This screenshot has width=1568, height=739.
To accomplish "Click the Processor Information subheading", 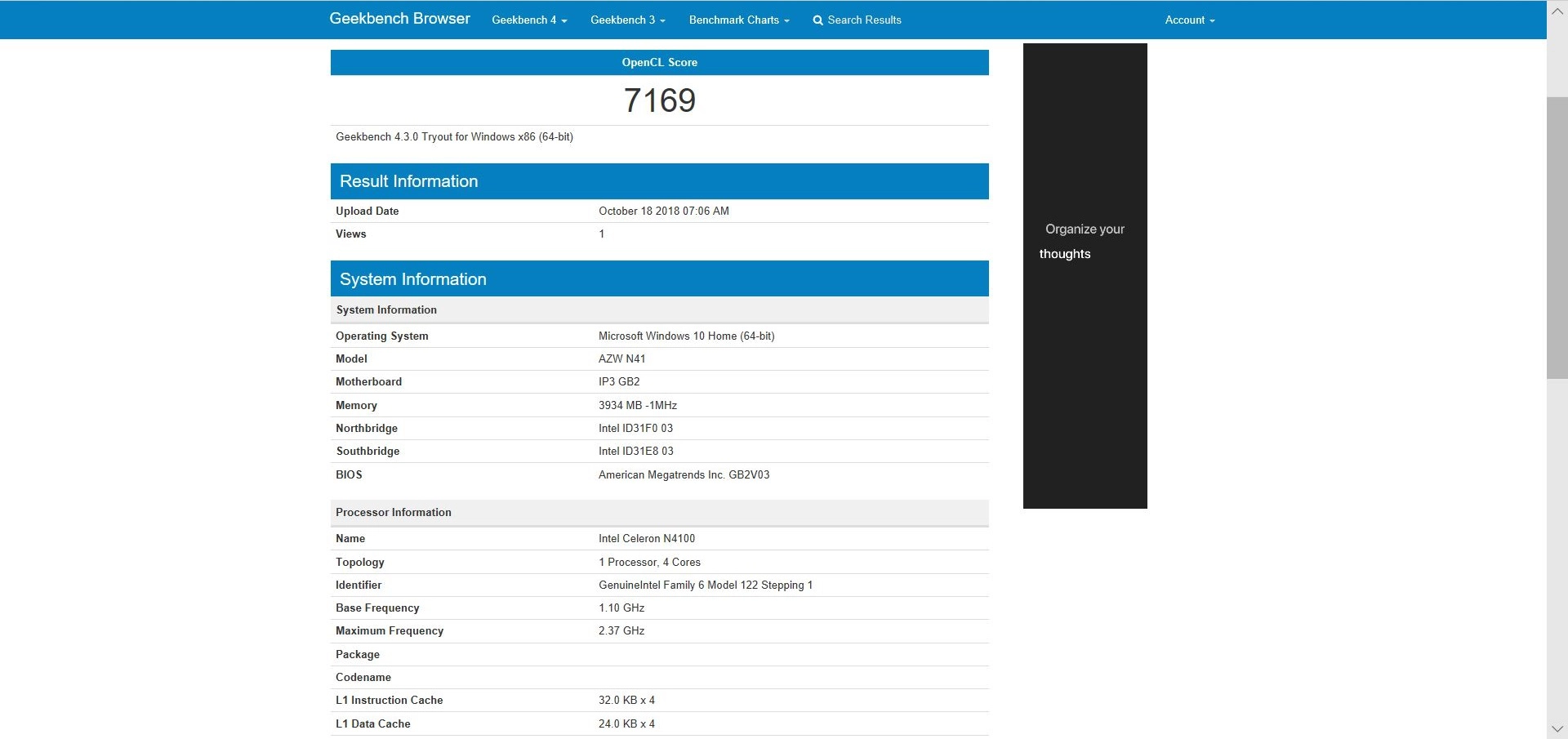I will (660, 512).
